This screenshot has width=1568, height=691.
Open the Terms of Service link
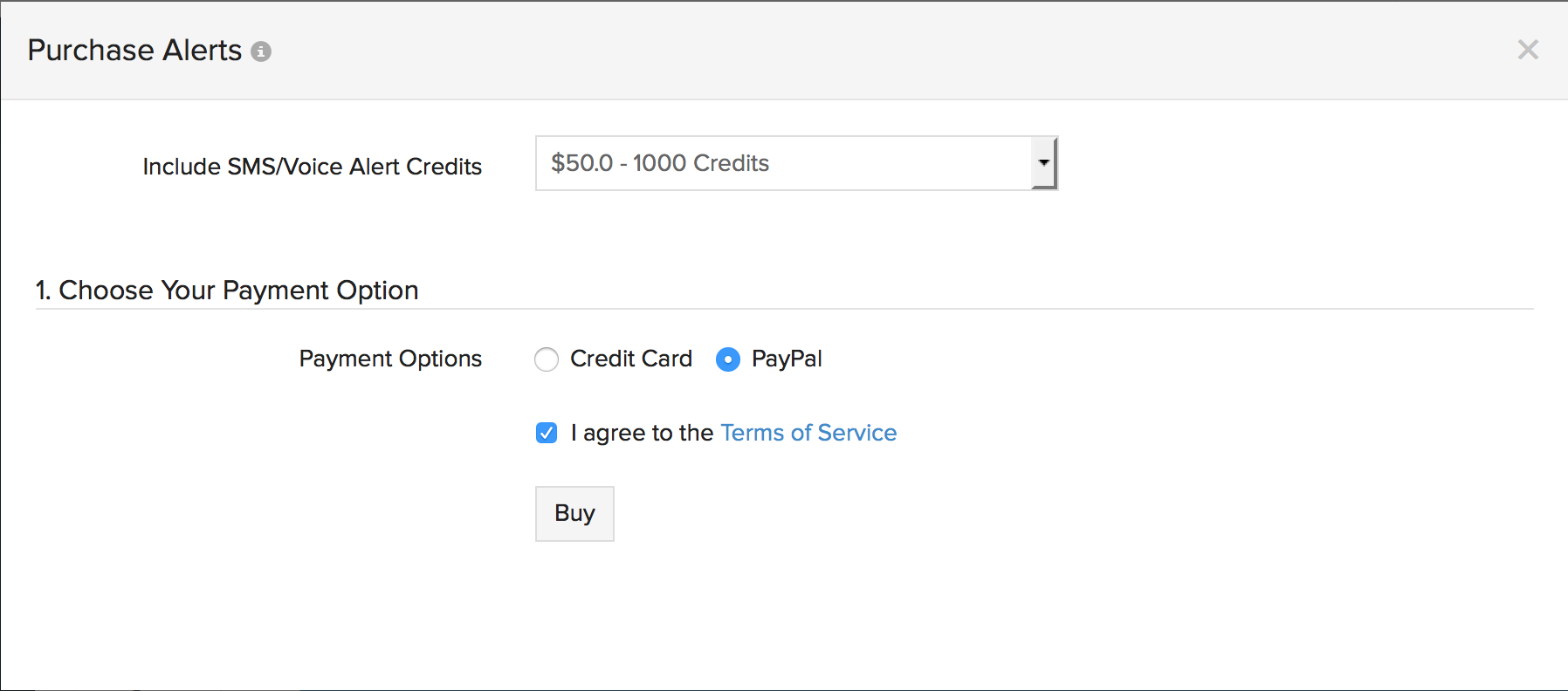pos(808,432)
